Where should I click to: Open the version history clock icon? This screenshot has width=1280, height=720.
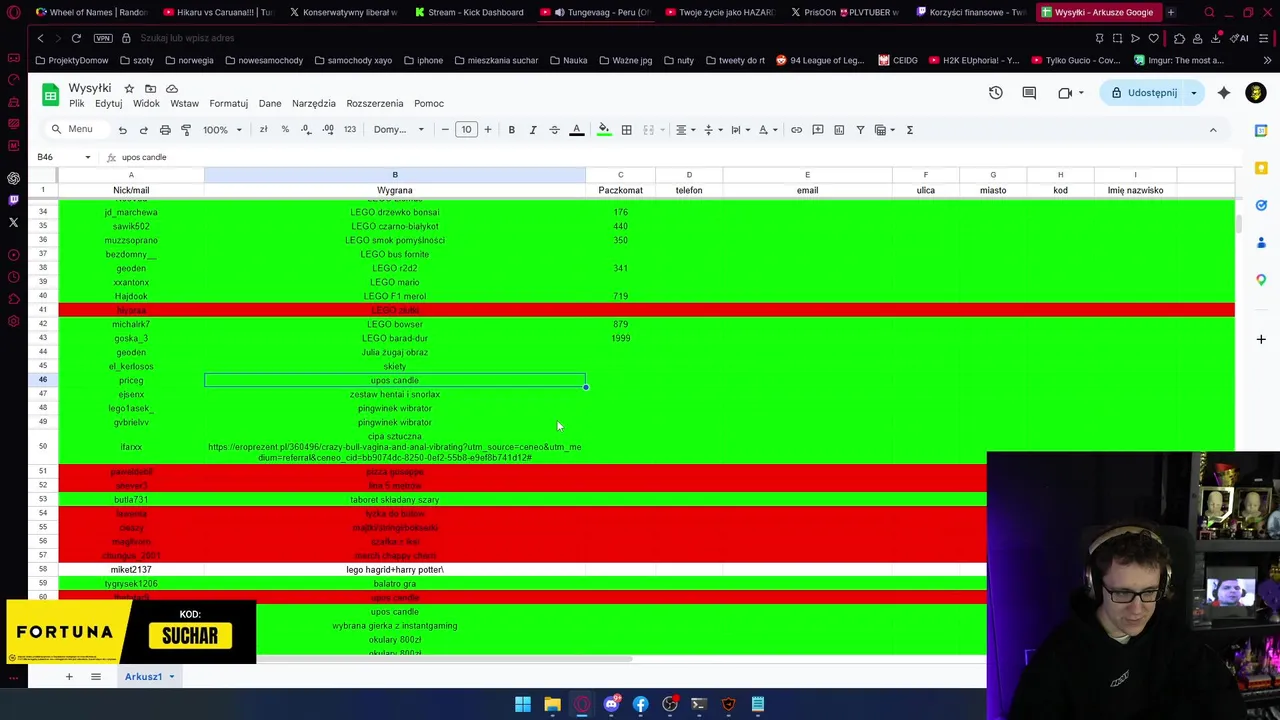pos(996,93)
